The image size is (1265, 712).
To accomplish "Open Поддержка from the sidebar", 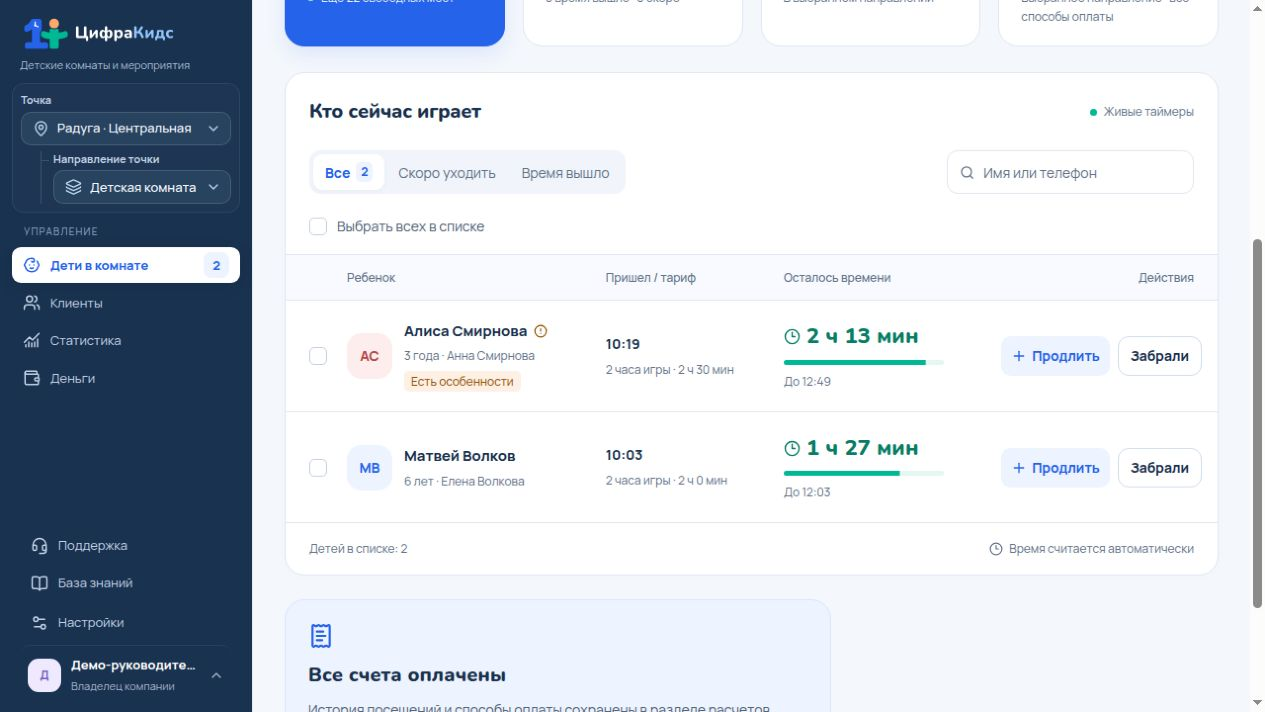I will pyautogui.click(x=126, y=546).
